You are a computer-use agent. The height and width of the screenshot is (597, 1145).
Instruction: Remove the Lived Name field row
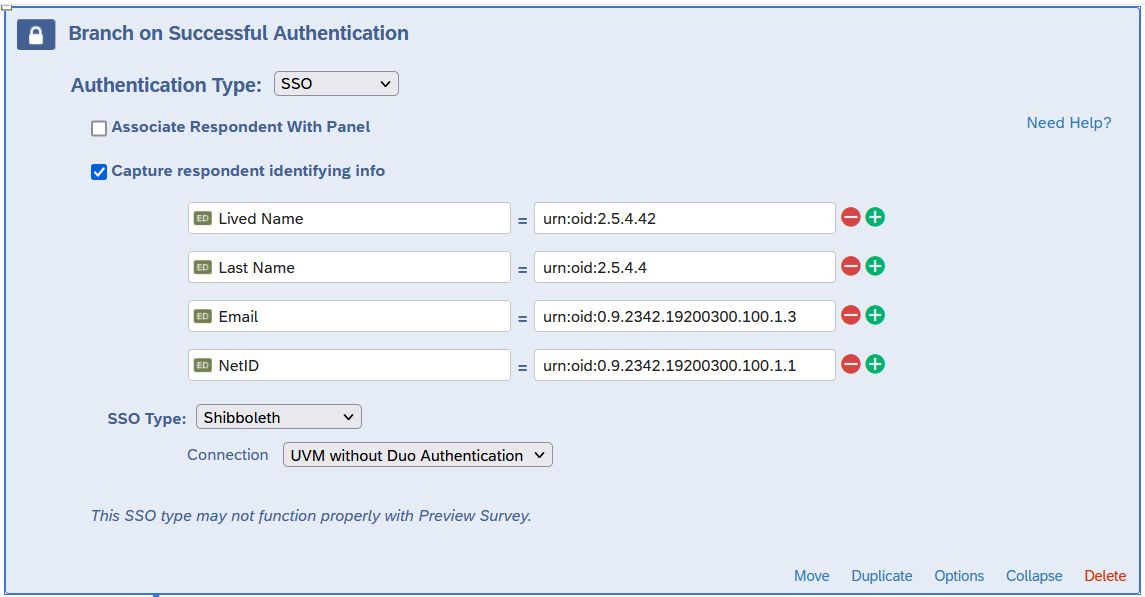tap(851, 217)
